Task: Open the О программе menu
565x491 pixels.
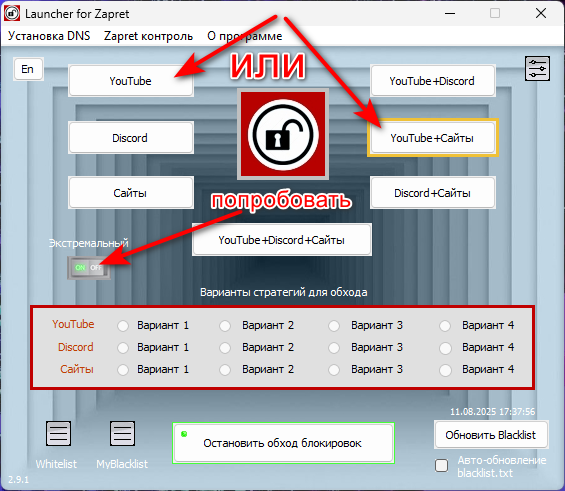Action: coord(245,36)
